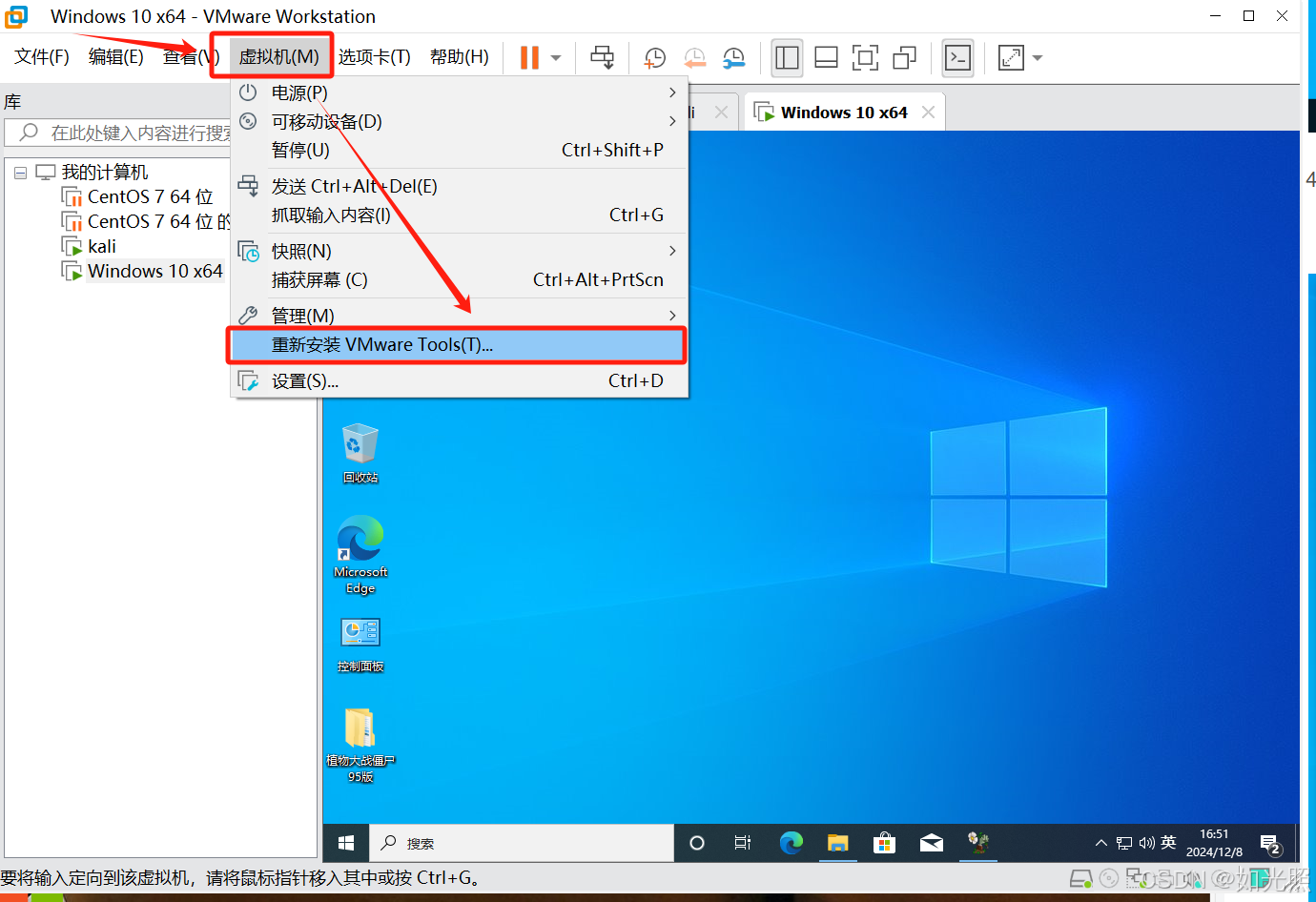
Task: Open Task View on guest taskbar
Action: tap(743, 843)
